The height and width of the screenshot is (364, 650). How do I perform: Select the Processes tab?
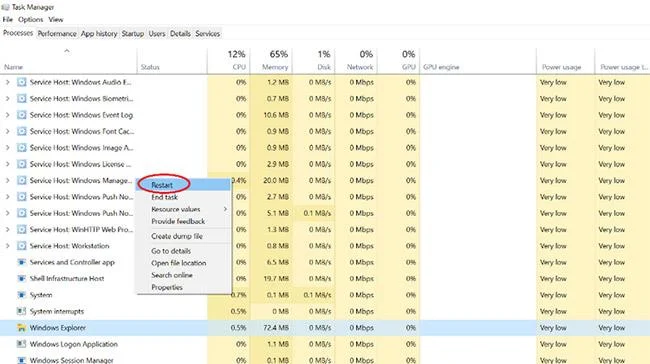click(18, 33)
